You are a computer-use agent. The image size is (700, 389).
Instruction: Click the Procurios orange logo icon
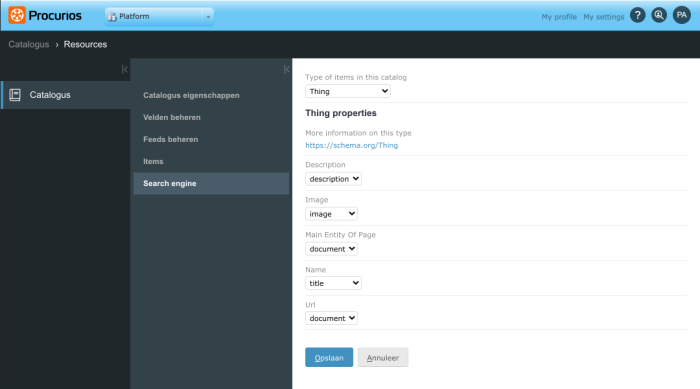(17, 15)
